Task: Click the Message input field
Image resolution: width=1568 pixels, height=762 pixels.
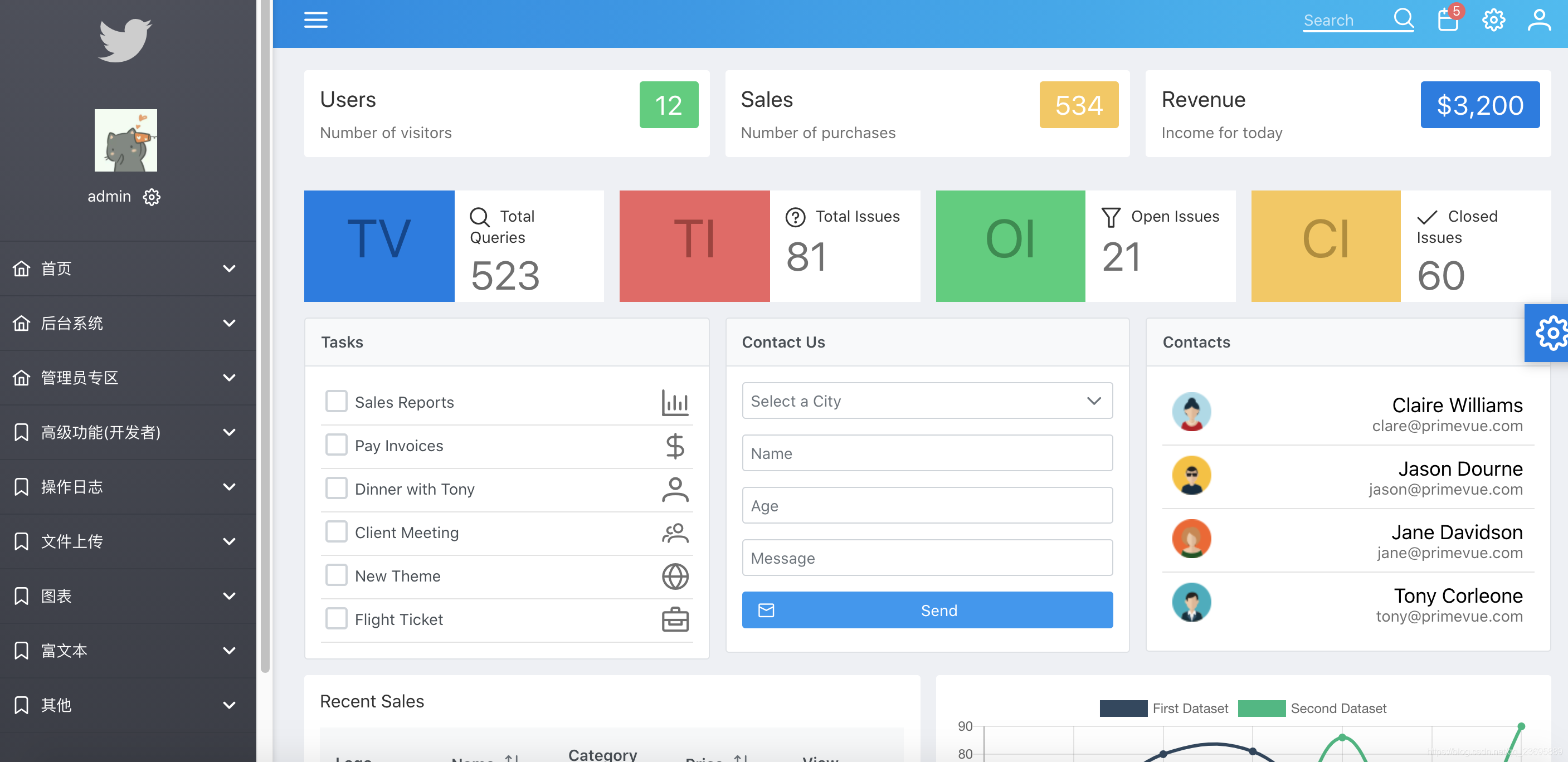Action: pos(927,558)
